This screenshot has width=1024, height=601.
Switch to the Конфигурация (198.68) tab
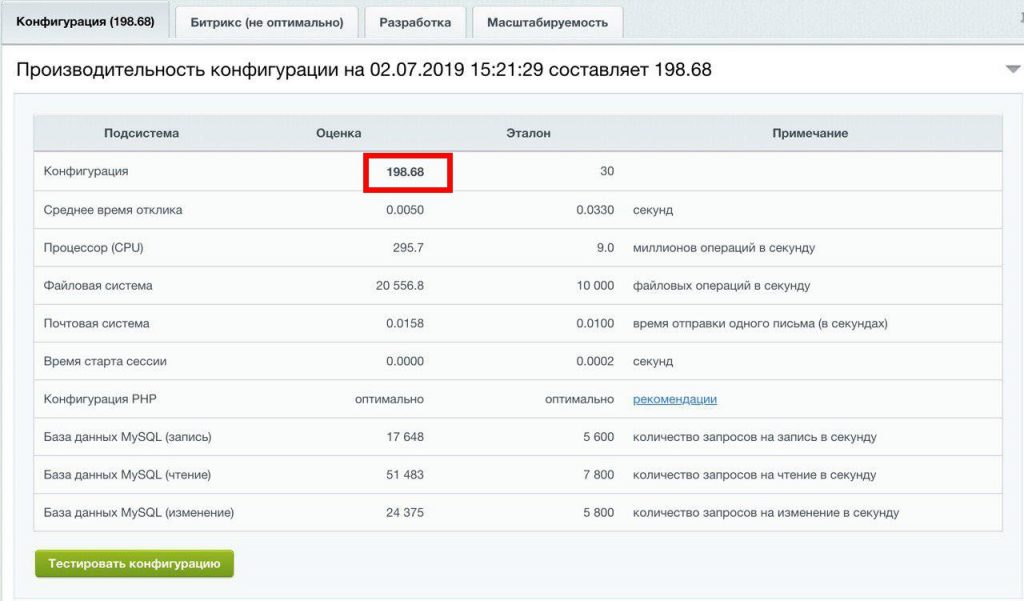click(85, 22)
